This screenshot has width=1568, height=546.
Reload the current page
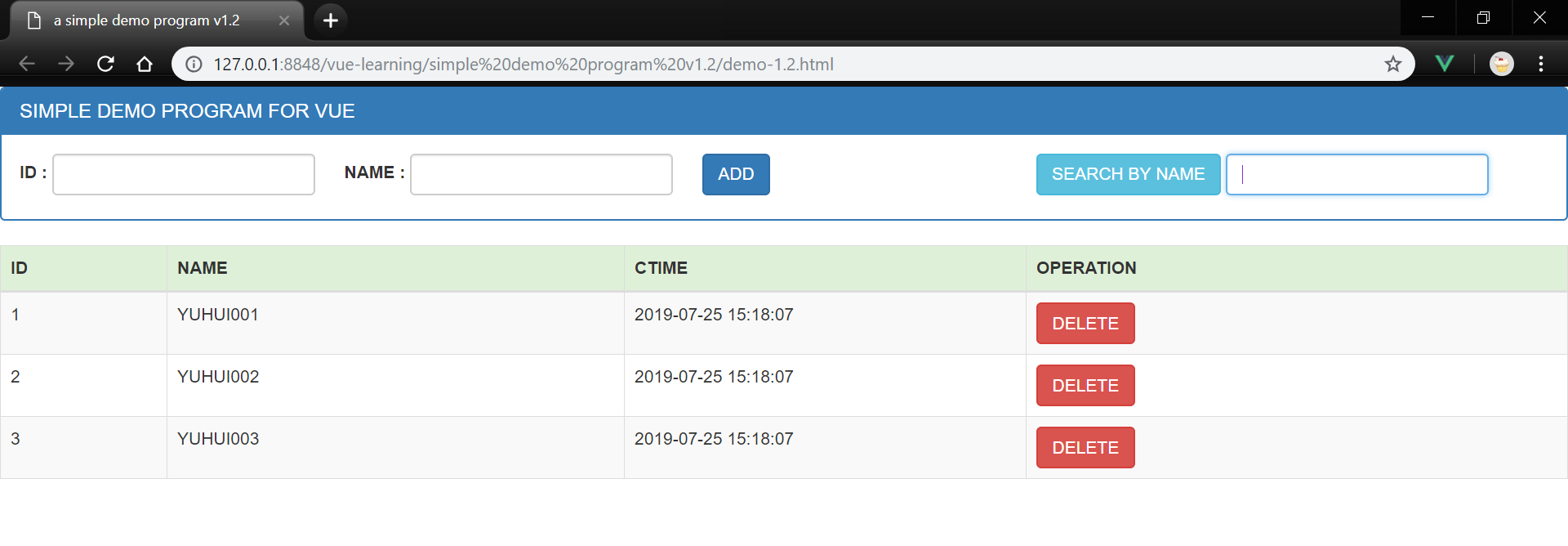point(105,64)
